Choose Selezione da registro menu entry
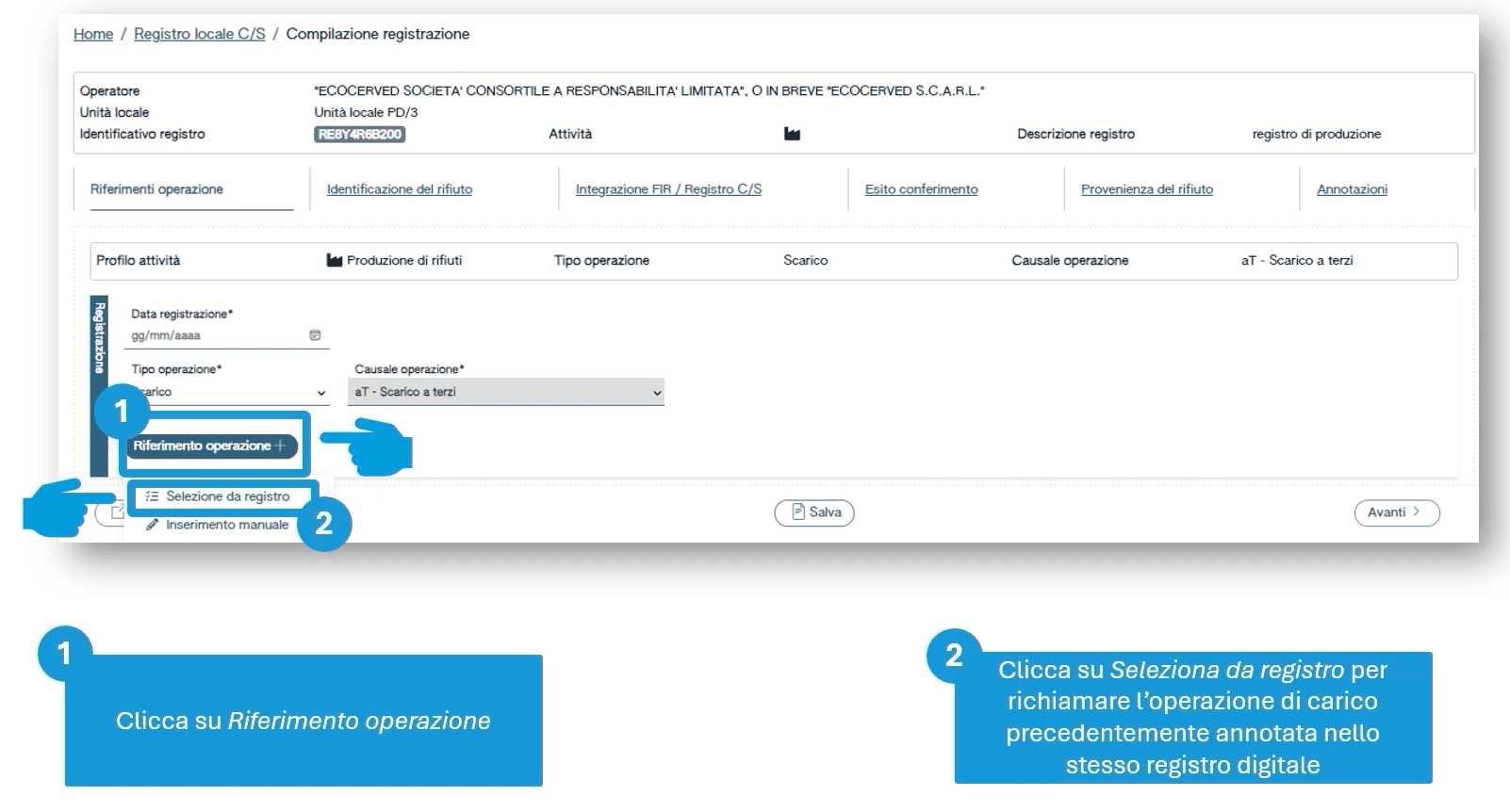The image size is (1510, 812). 227,496
